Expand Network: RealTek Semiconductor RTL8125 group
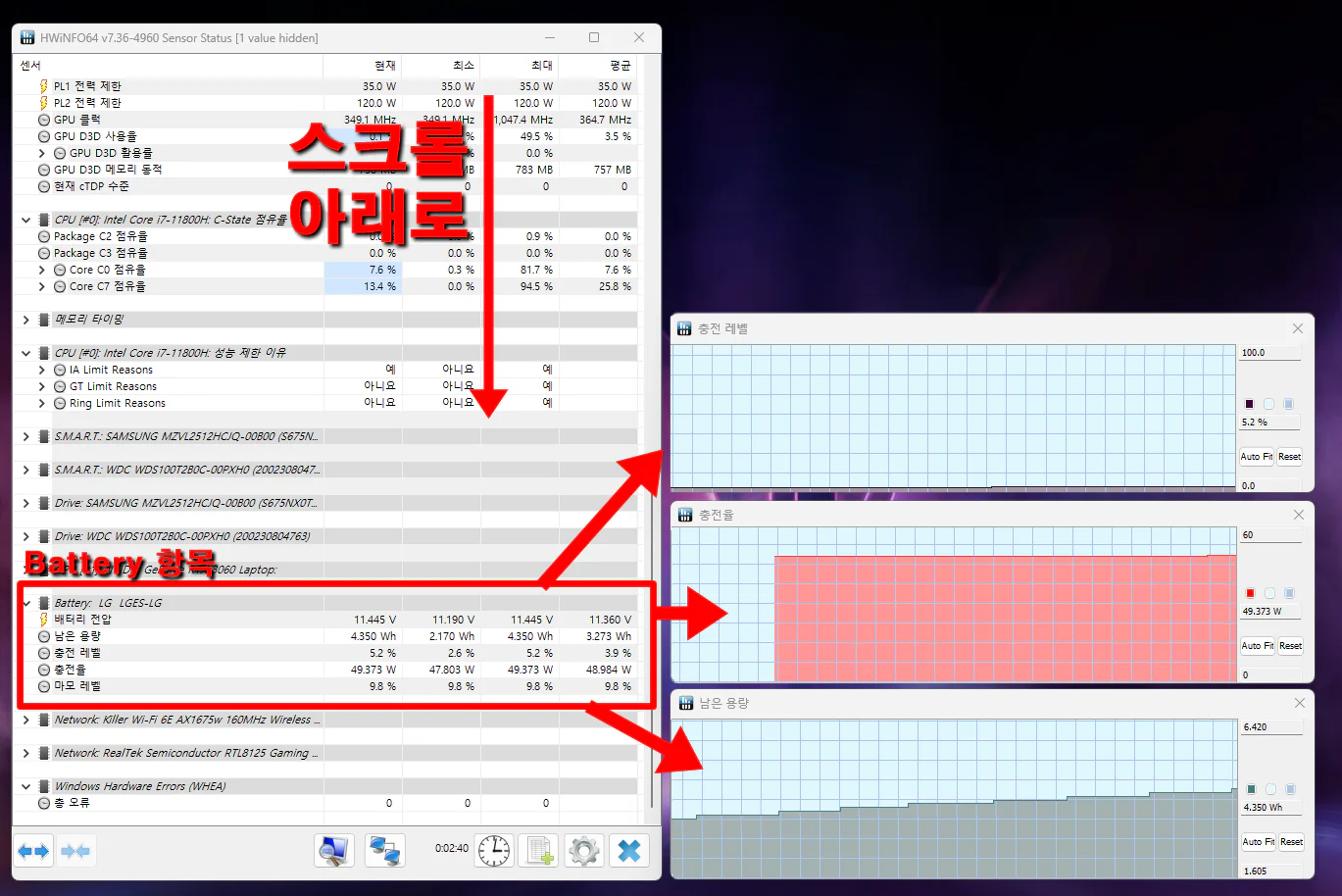1342x896 pixels. point(25,753)
